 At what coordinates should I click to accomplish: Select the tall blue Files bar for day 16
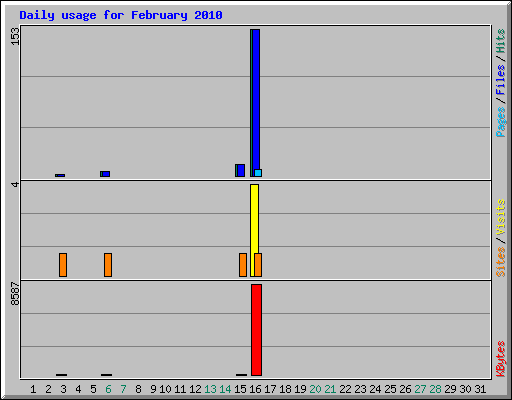(256, 99)
